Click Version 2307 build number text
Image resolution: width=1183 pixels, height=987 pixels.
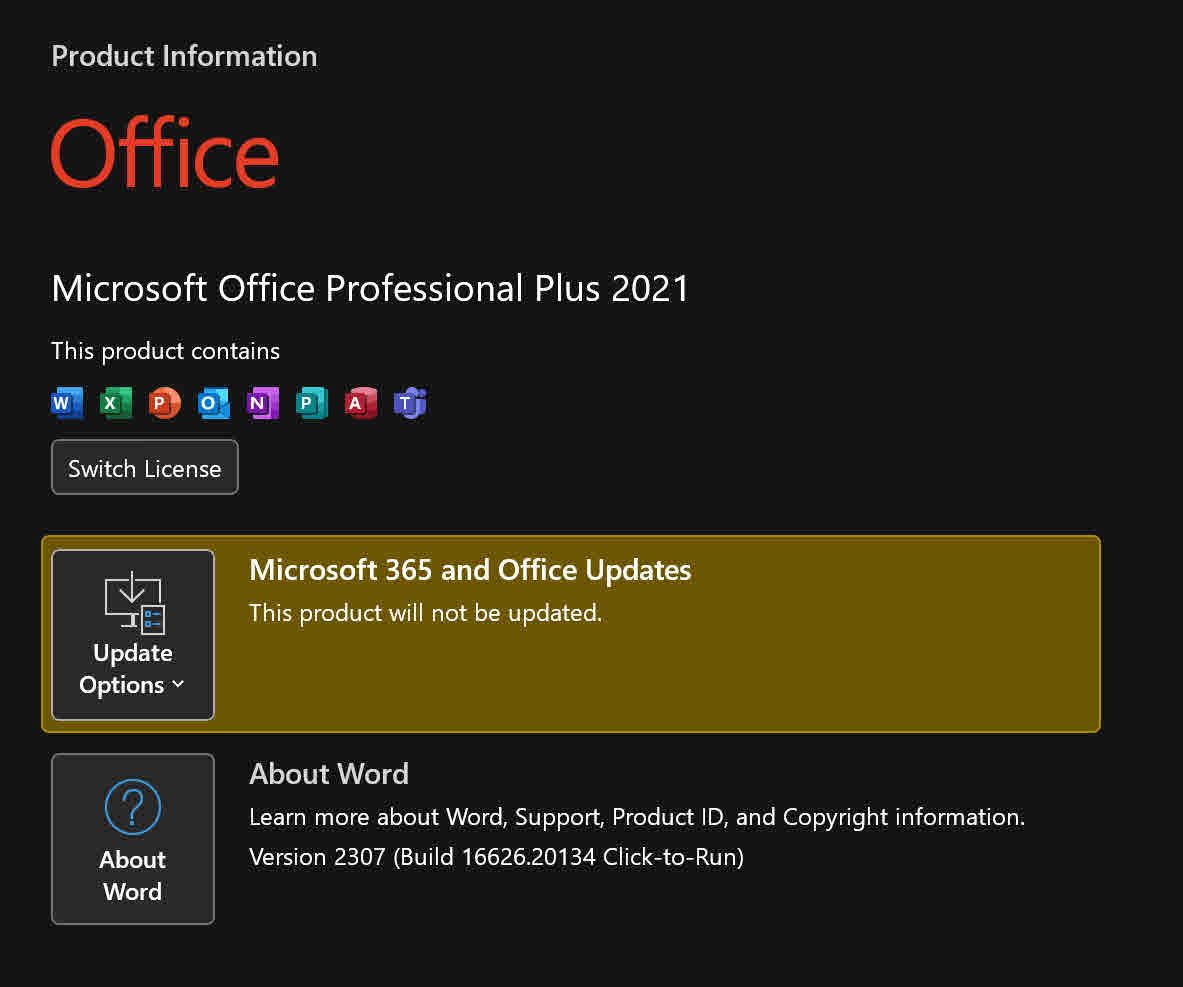[496, 857]
